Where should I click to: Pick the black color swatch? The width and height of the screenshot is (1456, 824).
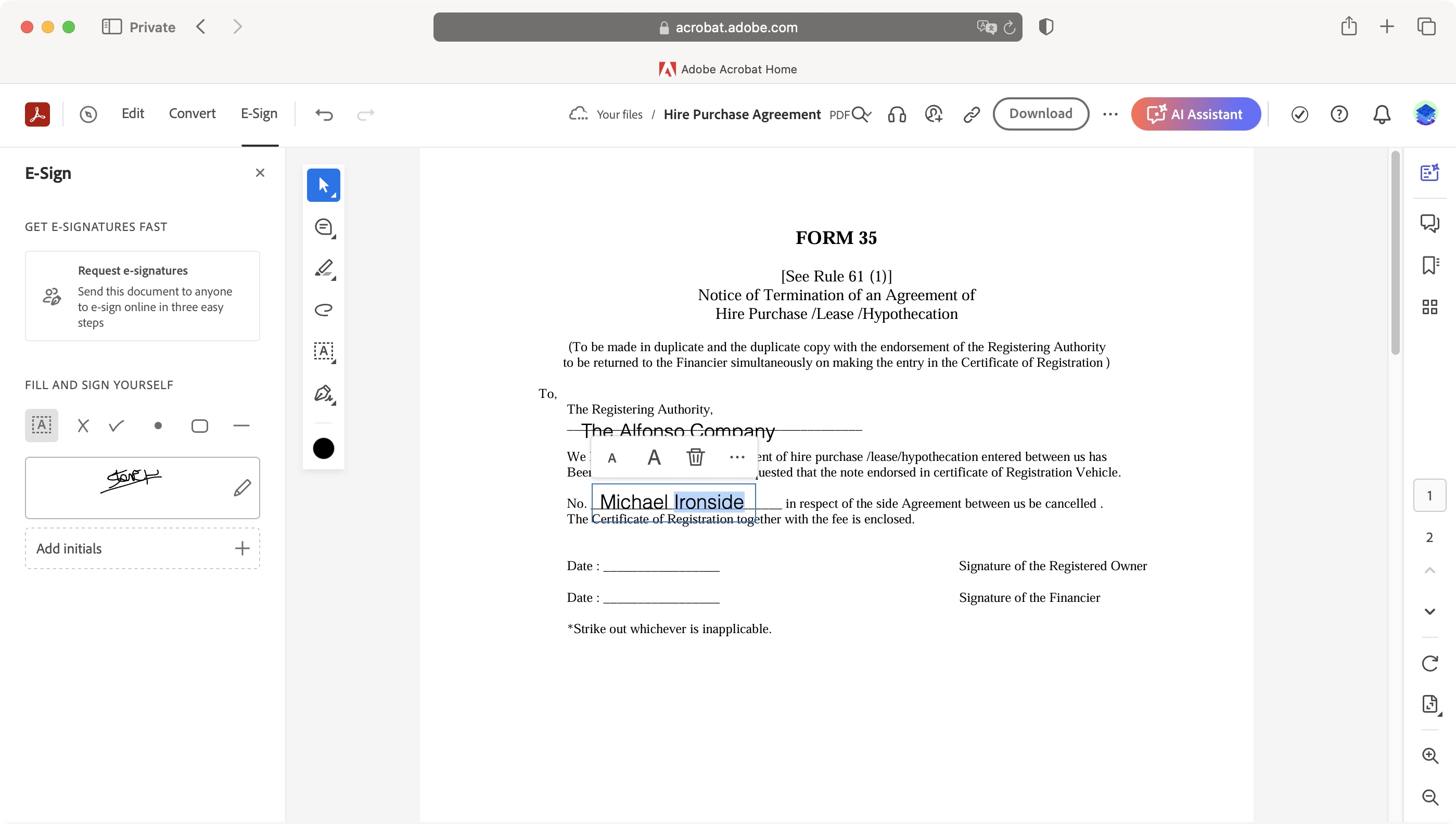(x=323, y=448)
